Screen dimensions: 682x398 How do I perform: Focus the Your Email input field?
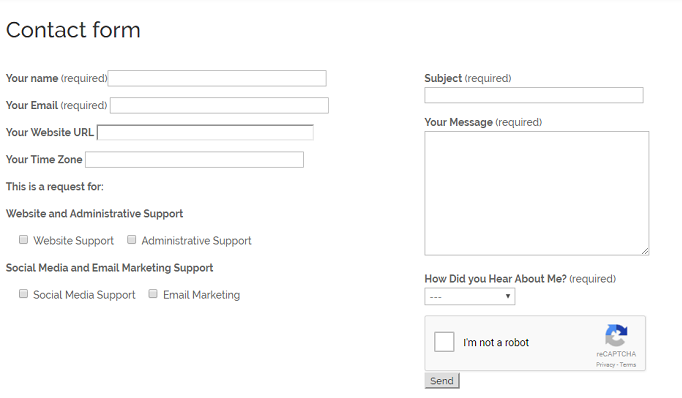pyautogui.click(x=219, y=105)
